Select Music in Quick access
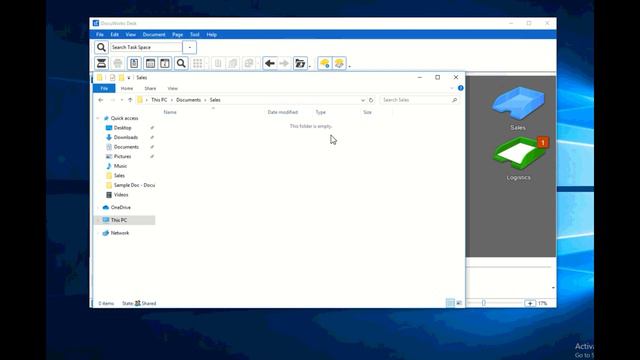Viewport: 640px width, 360px height. tap(120, 166)
